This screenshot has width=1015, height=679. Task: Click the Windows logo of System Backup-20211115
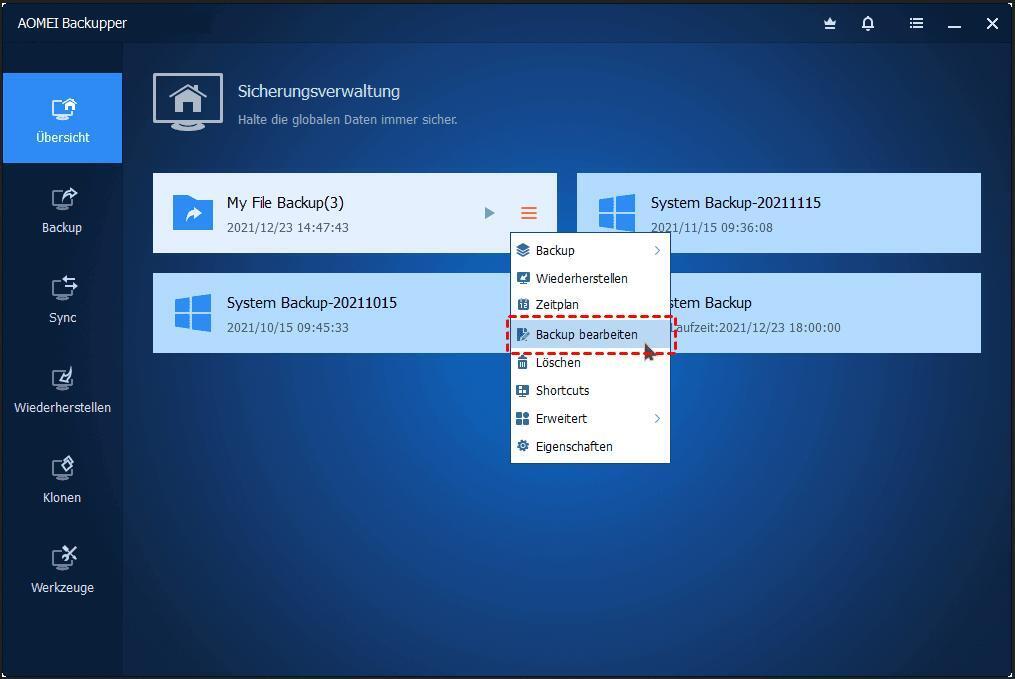tap(617, 212)
